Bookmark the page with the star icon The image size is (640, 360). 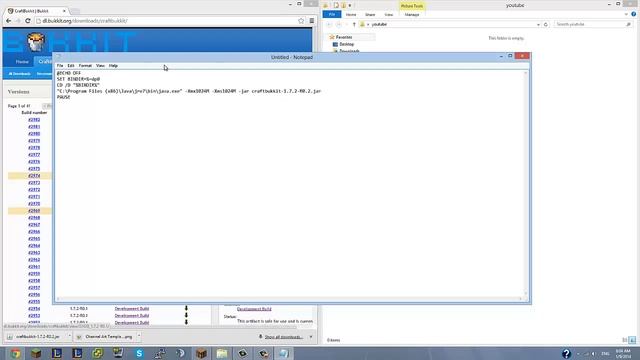pyautogui.click(x=301, y=21)
